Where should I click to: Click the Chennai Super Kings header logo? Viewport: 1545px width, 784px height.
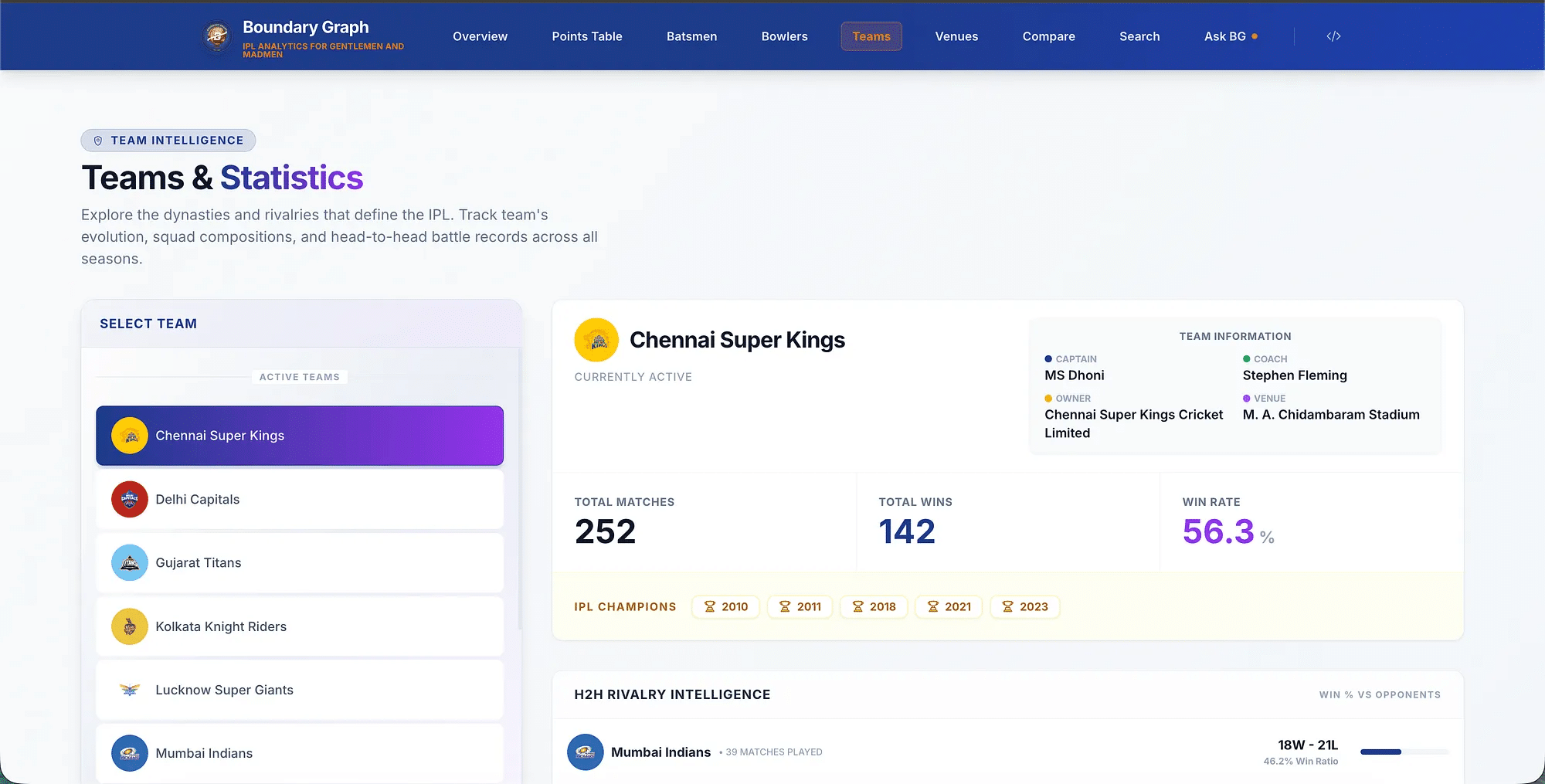tap(596, 340)
